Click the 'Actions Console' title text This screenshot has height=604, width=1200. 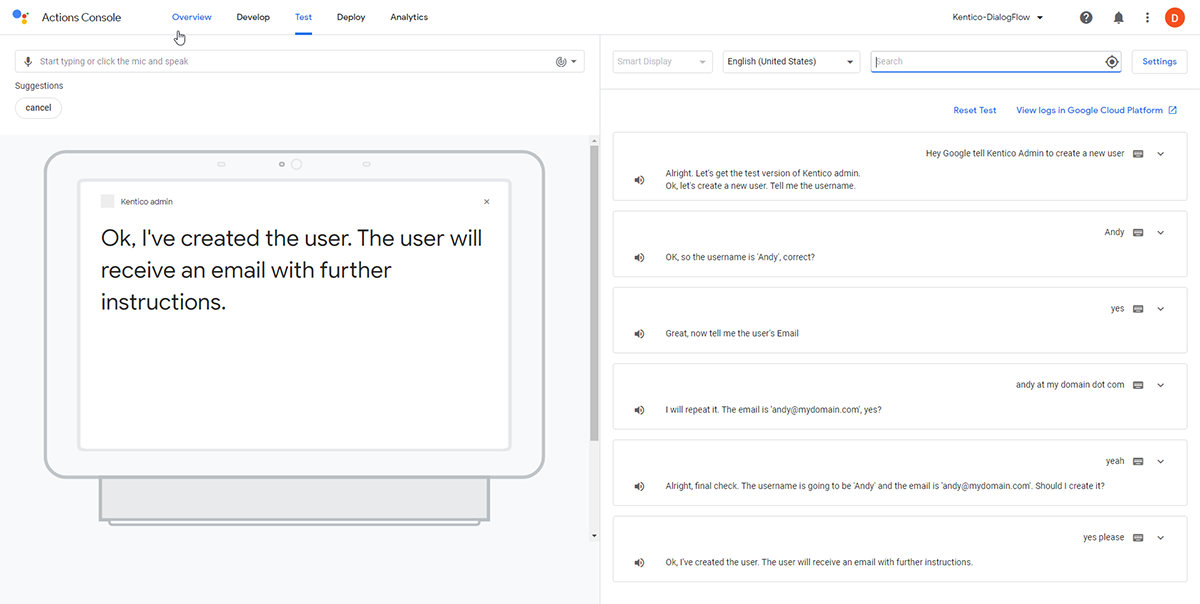point(82,18)
